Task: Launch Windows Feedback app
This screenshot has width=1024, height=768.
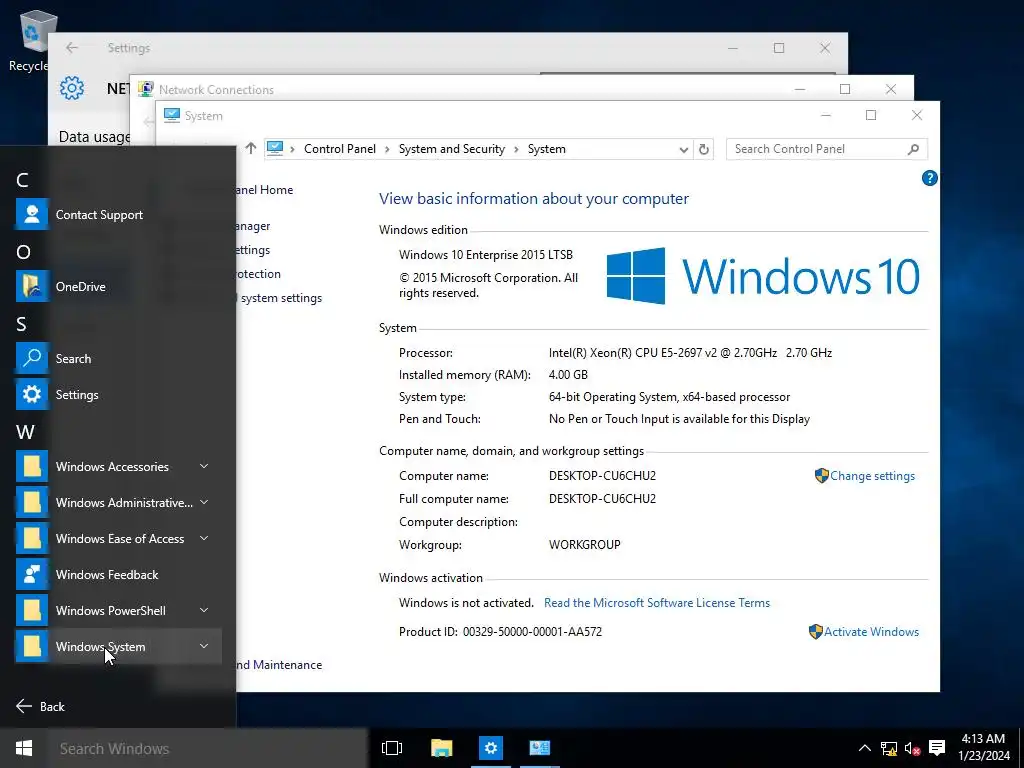Action: [118, 575]
